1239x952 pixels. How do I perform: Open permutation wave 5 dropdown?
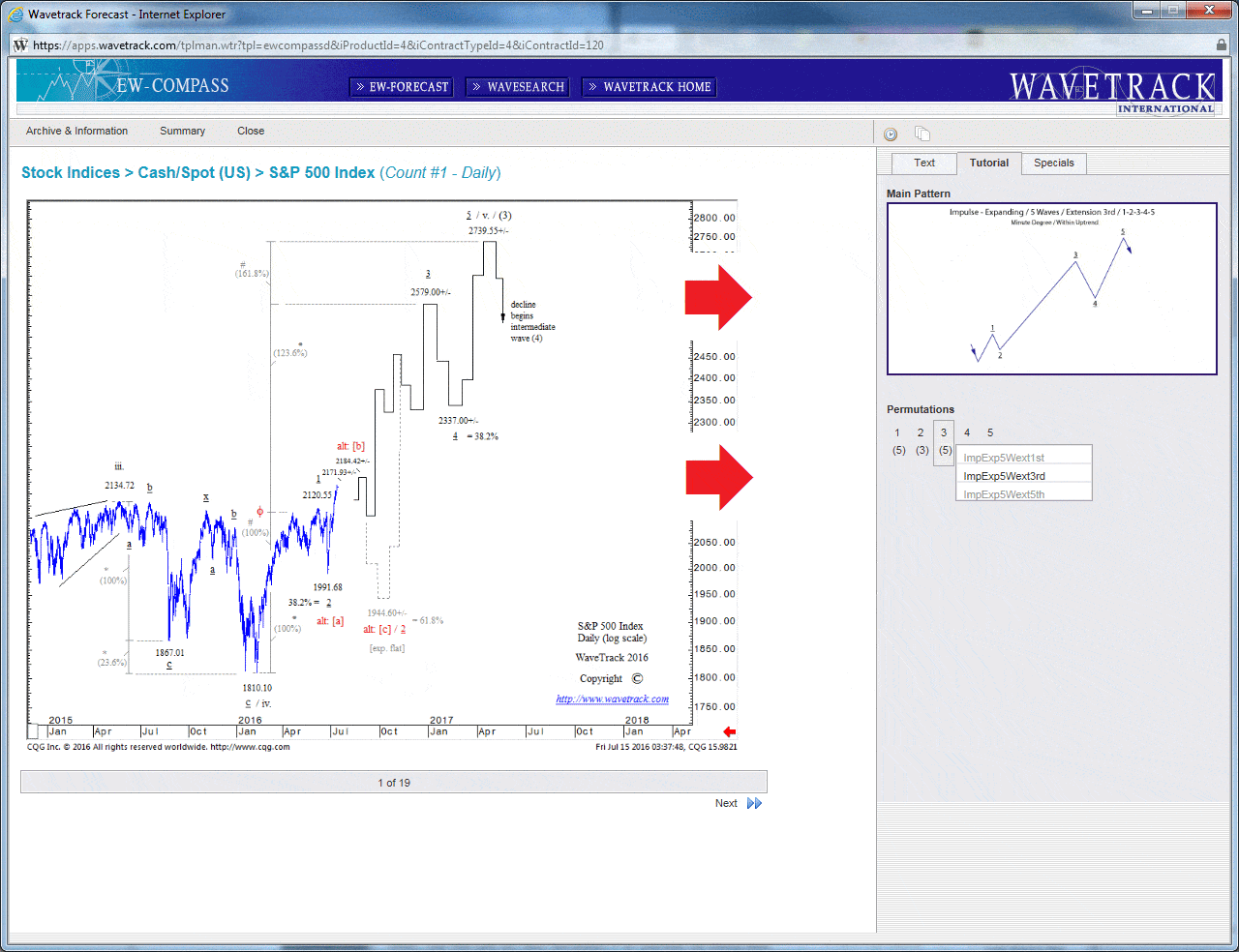tap(990, 432)
